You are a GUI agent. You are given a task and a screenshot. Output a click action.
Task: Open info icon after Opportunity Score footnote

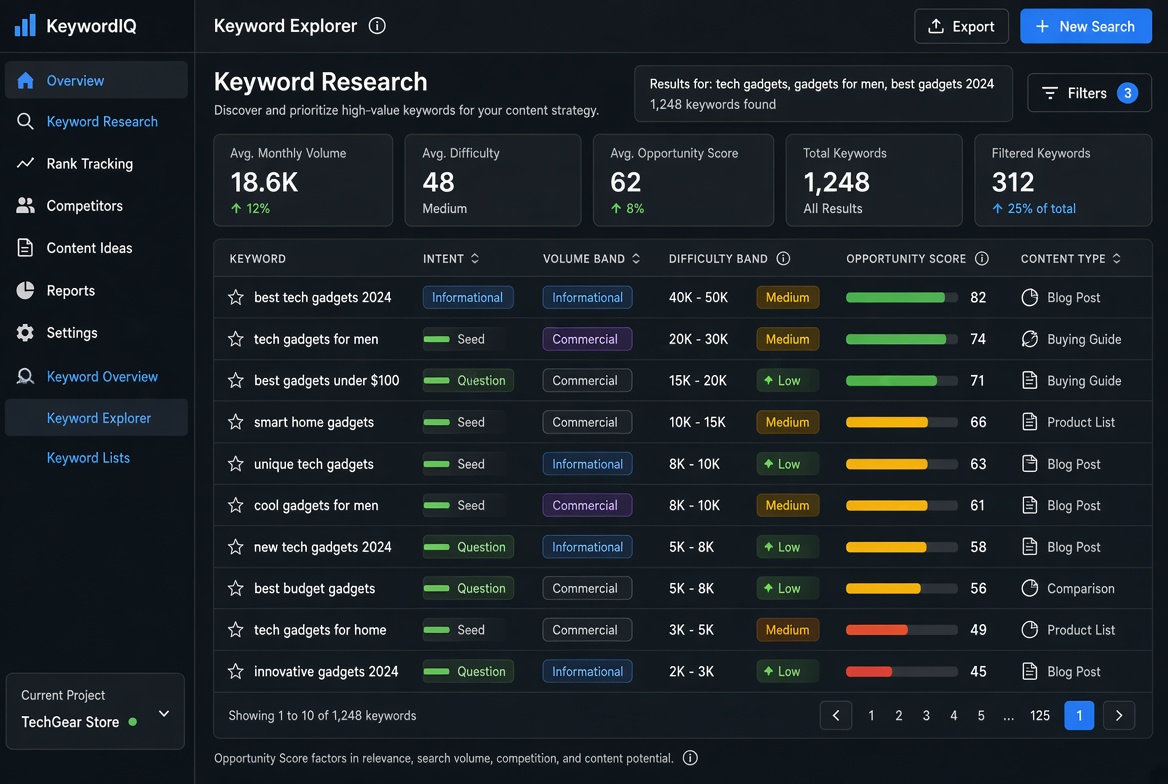click(x=691, y=758)
